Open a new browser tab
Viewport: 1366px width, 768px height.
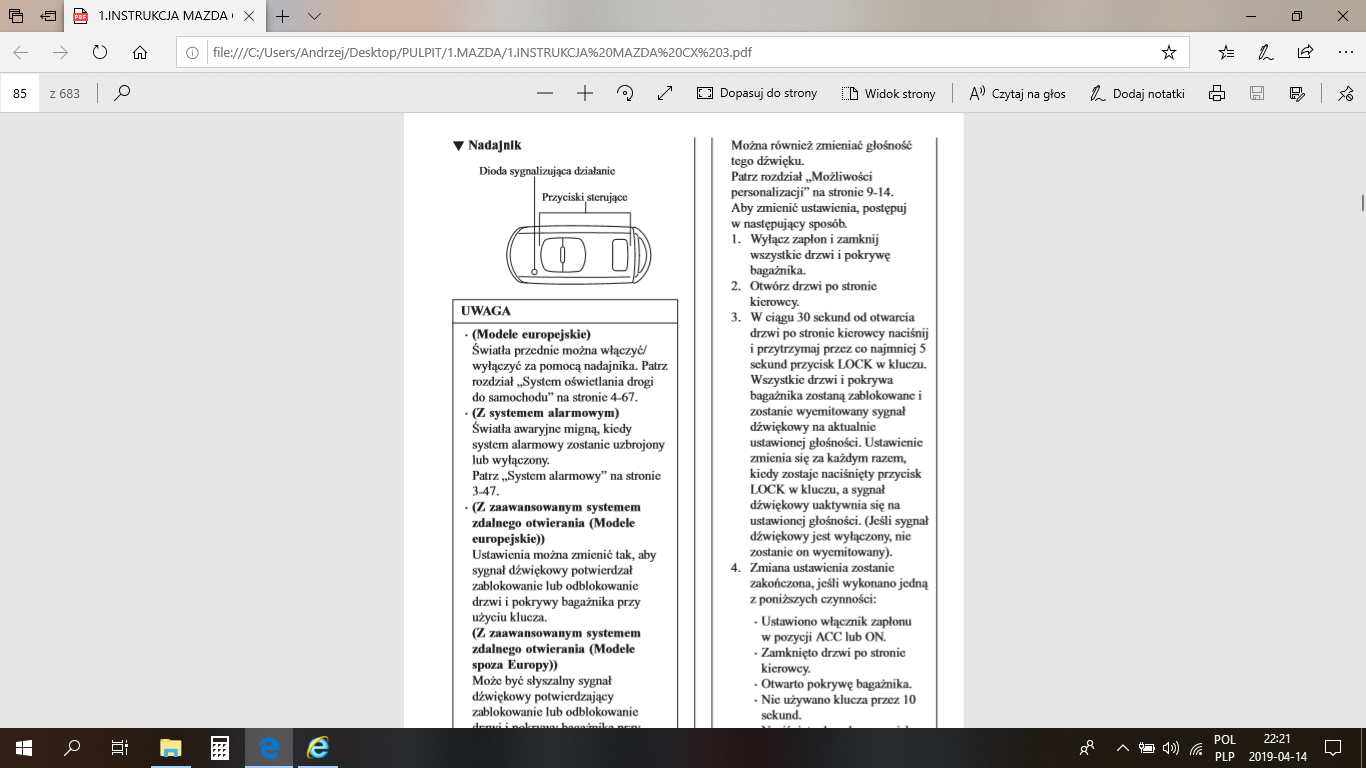[x=283, y=17]
